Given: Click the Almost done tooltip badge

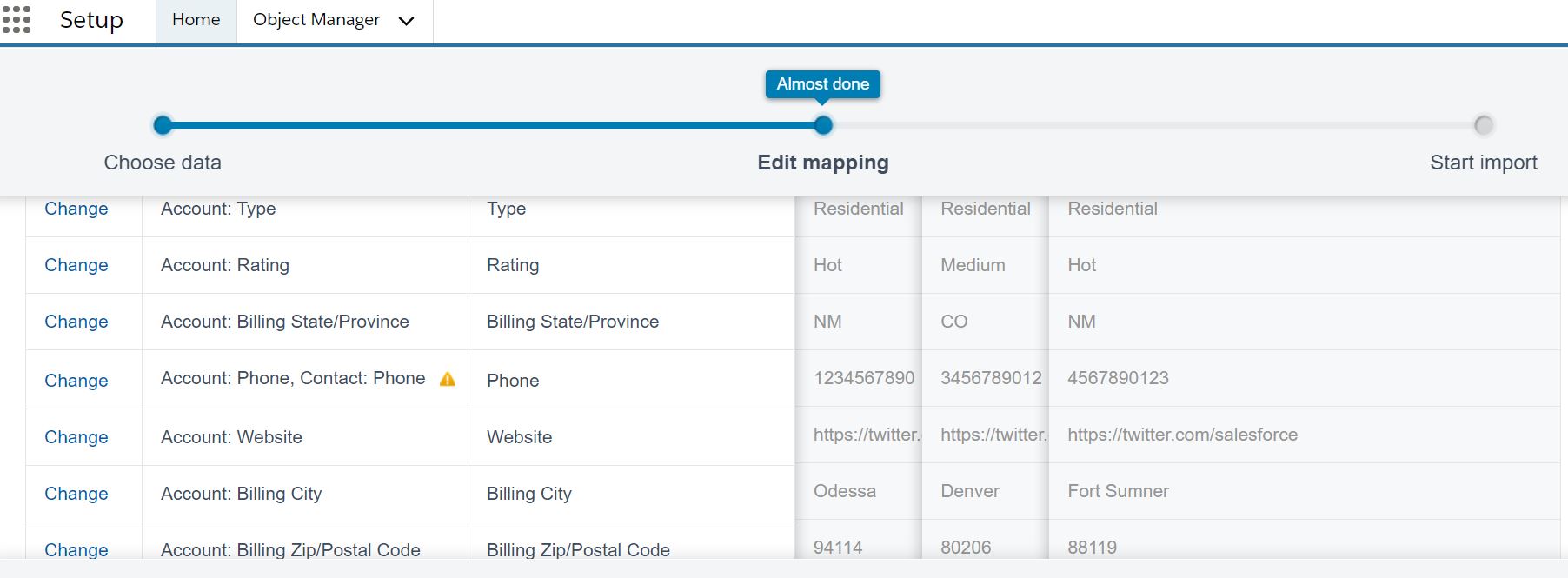Looking at the screenshot, I should click(822, 84).
